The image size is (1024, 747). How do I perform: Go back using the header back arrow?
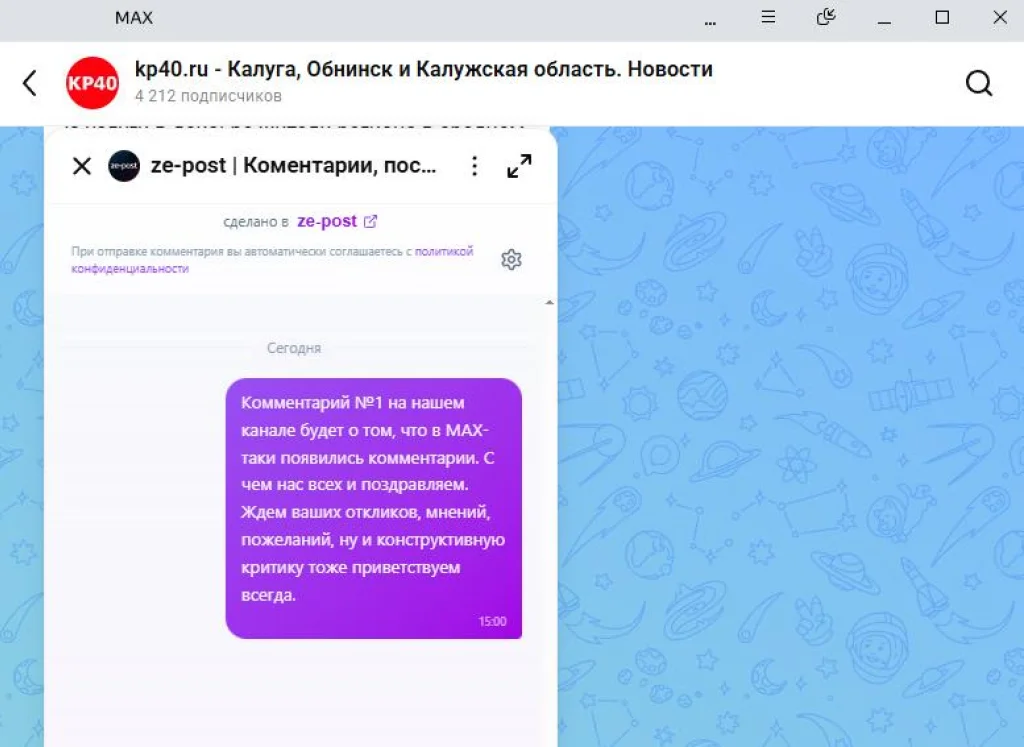click(30, 83)
